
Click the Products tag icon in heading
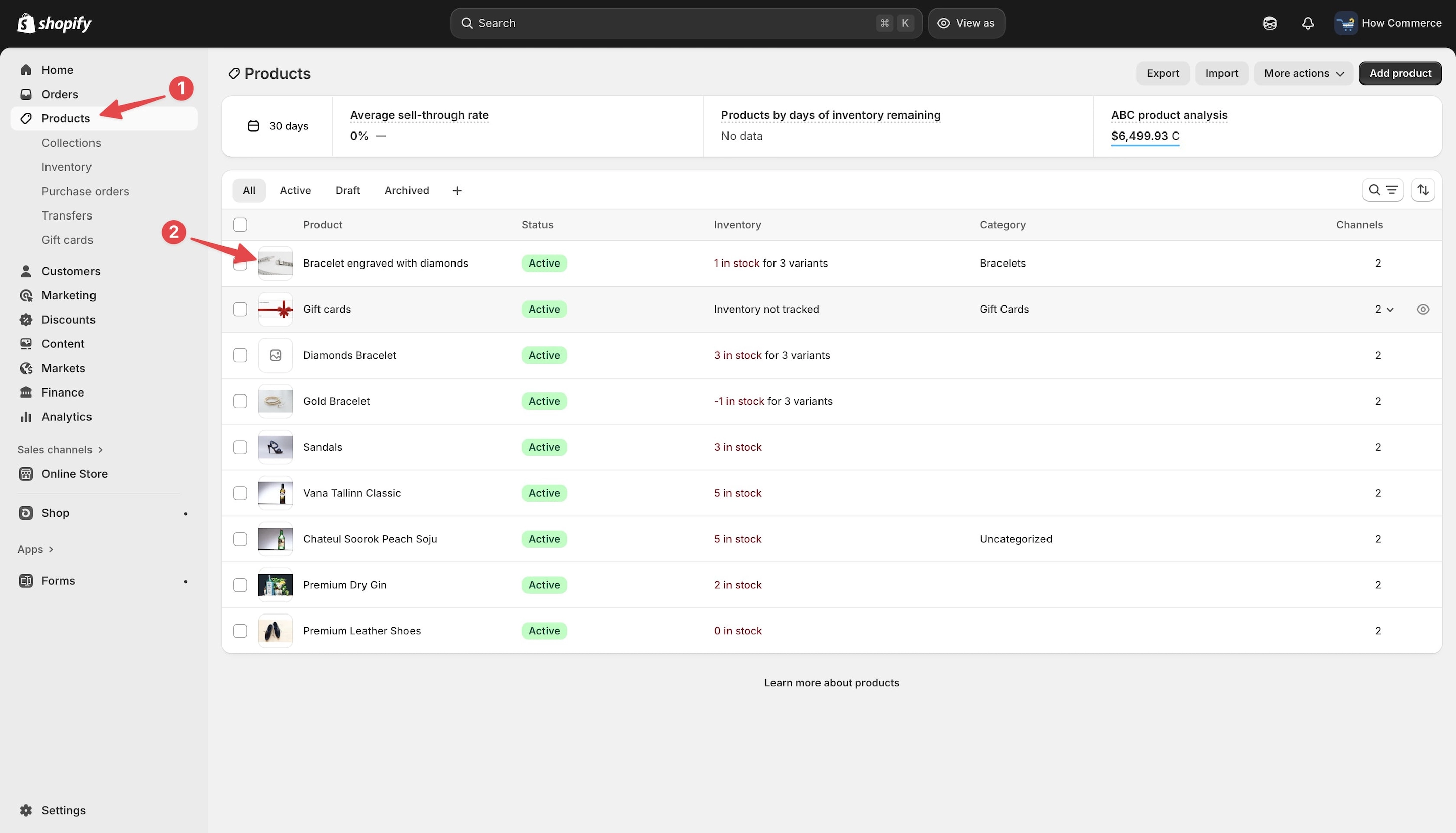click(234, 73)
